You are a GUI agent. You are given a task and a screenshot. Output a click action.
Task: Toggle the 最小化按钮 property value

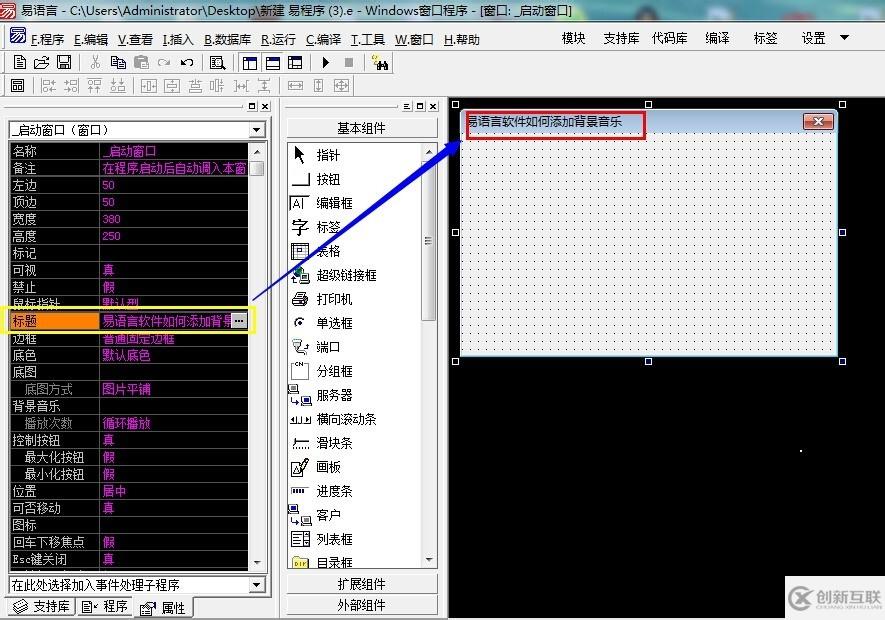coord(174,474)
